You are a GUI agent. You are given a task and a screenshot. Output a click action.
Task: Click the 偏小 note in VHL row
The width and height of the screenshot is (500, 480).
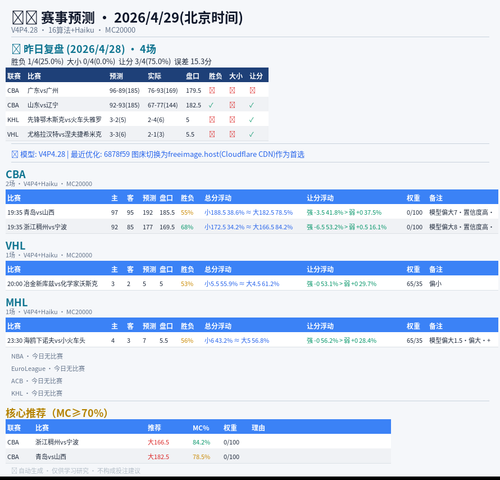pos(435,284)
